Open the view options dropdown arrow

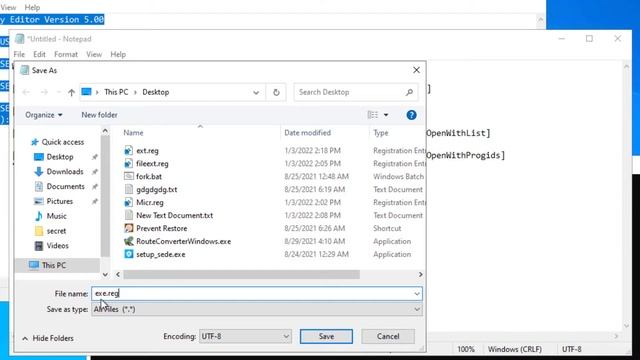point(386,115)
